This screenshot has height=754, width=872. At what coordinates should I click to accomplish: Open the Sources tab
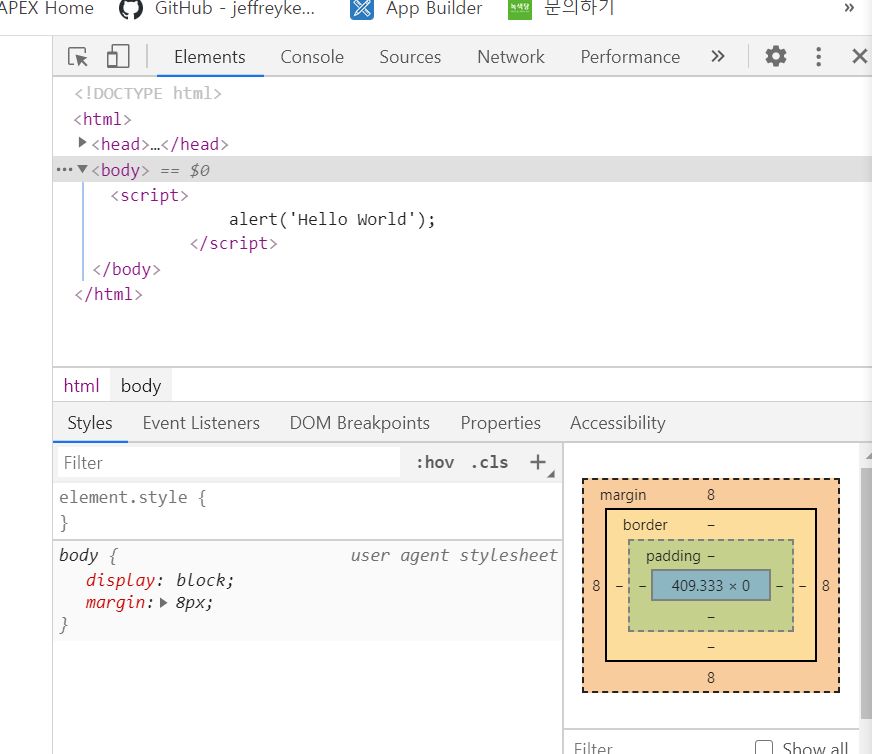(x=410, y=57)
